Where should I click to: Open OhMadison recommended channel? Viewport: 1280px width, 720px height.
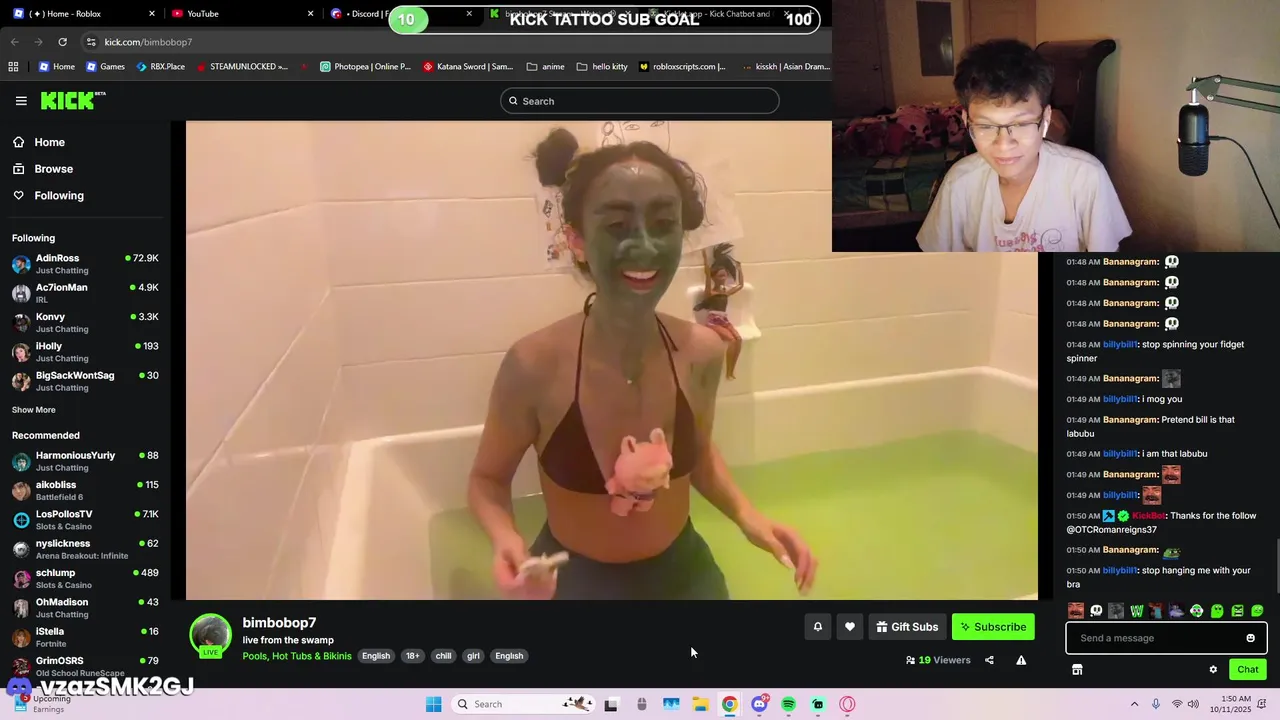click(85, 608)
